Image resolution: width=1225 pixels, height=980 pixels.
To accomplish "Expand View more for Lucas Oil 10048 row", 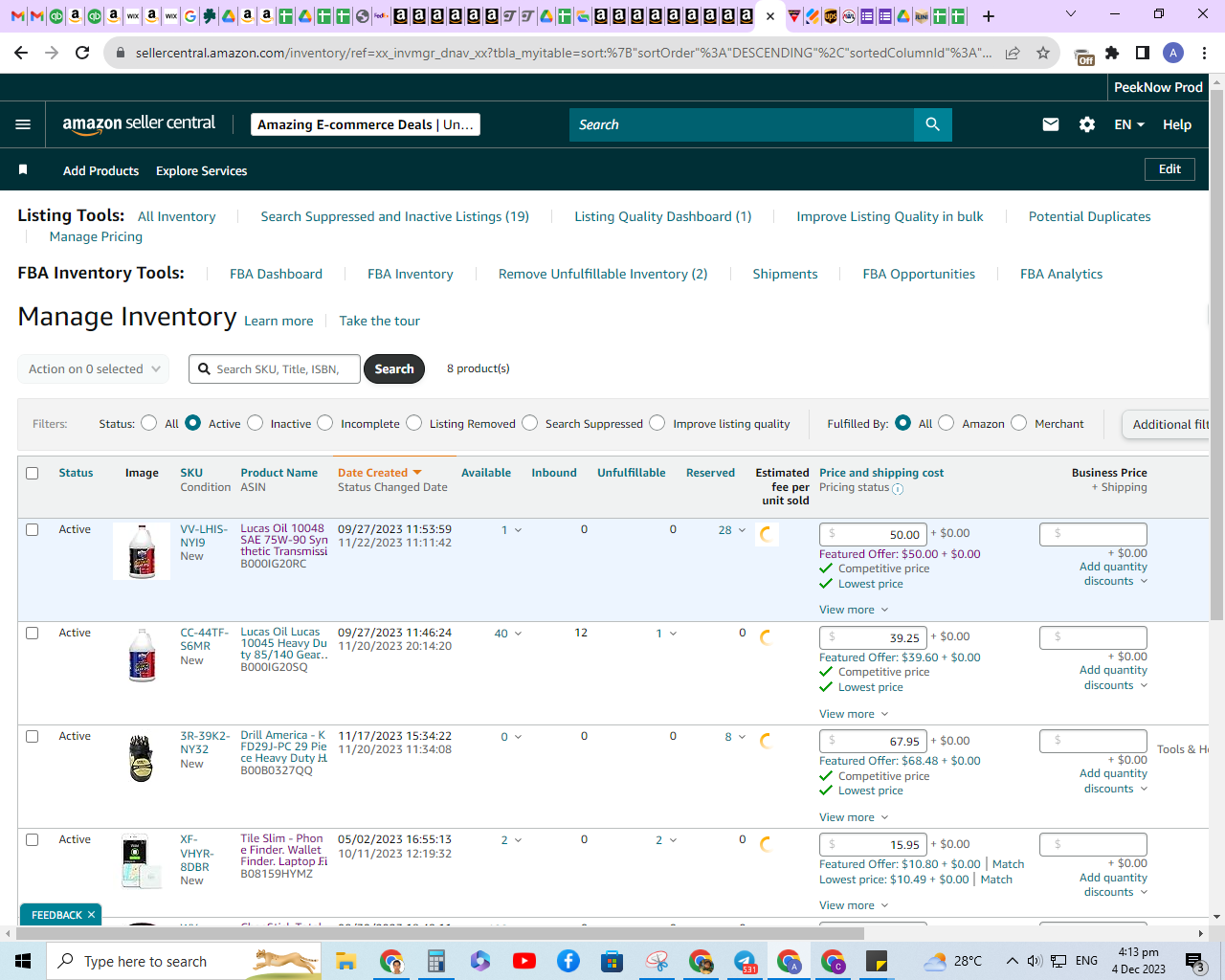I will point(854,610).
